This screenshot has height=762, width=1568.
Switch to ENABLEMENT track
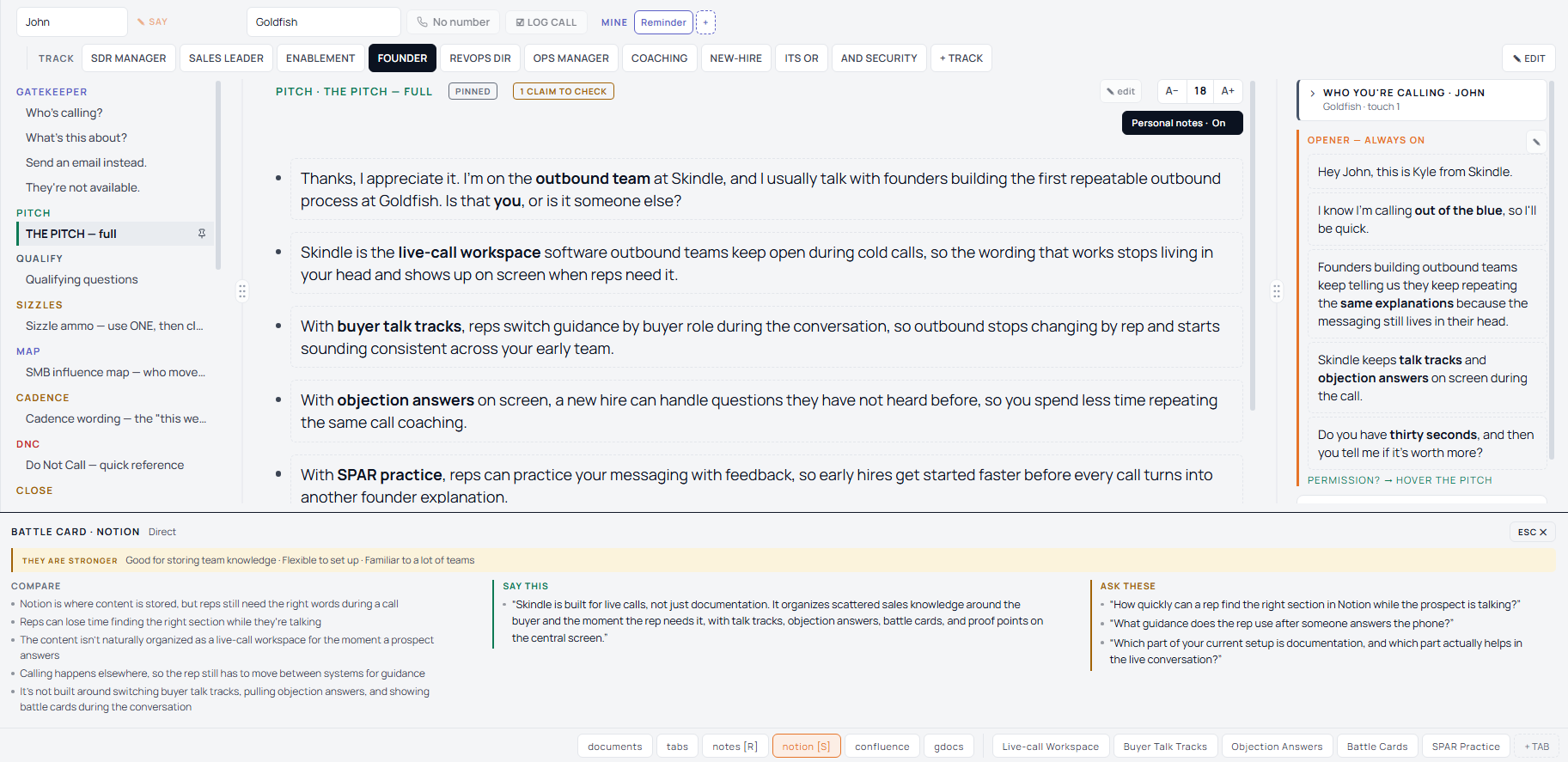point(320,58)
